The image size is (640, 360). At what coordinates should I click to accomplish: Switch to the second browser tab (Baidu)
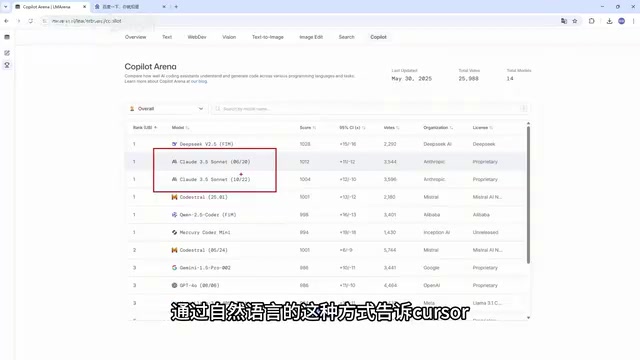129,7
